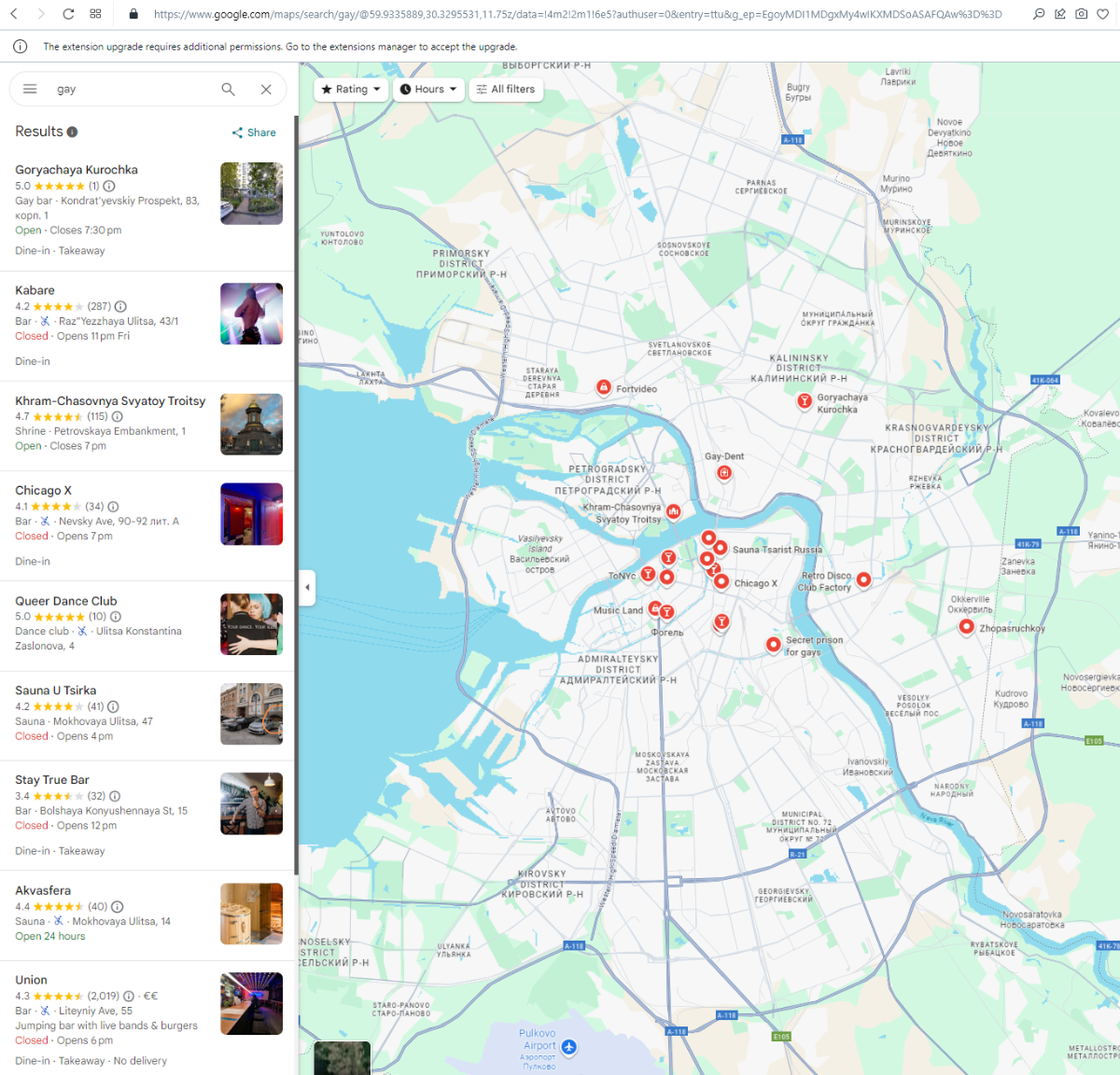The height and width of the screenshot is (1075, 1120).
Task: Click the layers satellite thumbnail at map bottom
Action: (343, 1058)
